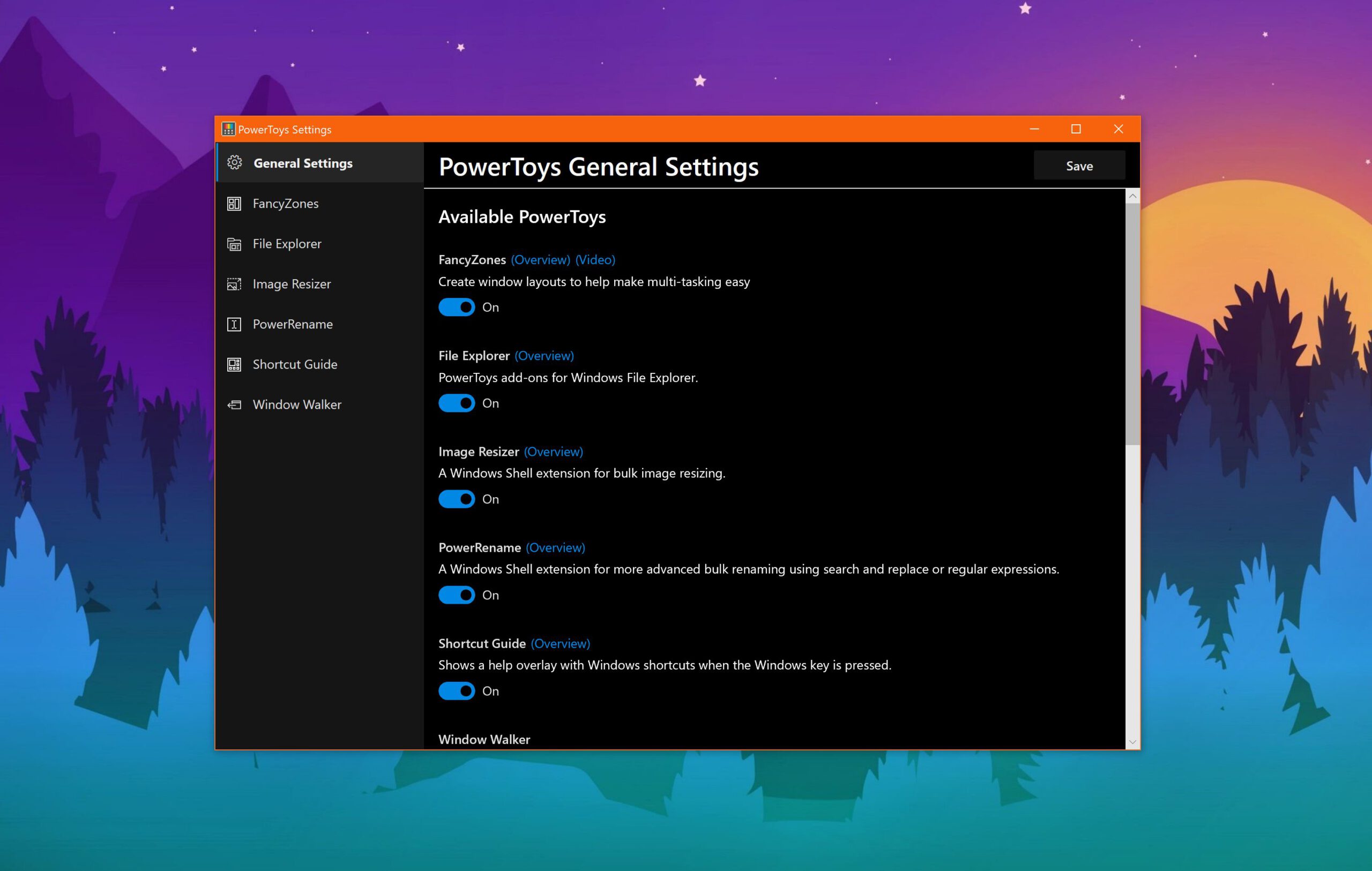Turn off the FancyZones toggle
Viewport: 1372px width, 871px height.
(457, 307)
